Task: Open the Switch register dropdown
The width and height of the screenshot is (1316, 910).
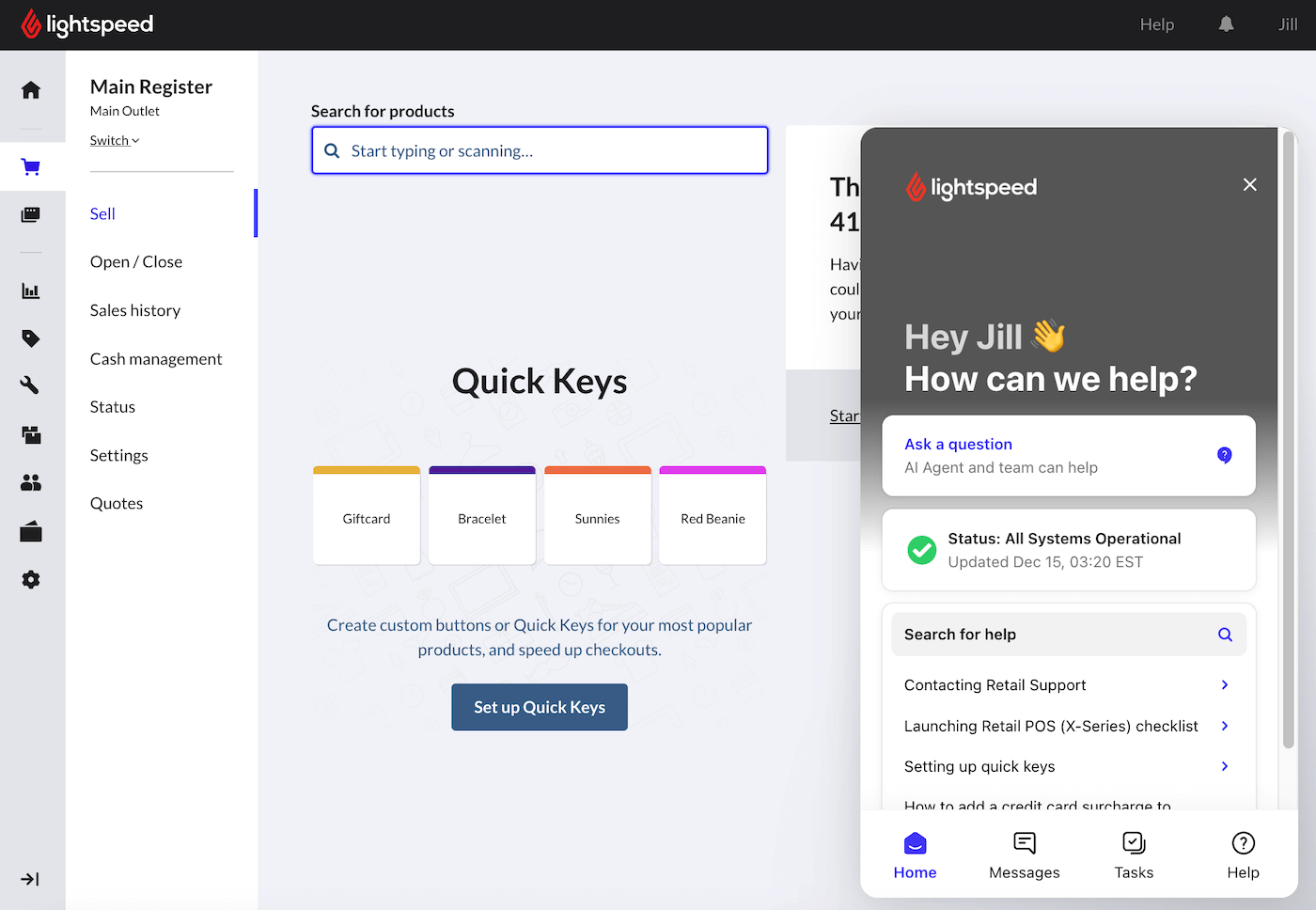Action: 115,141
